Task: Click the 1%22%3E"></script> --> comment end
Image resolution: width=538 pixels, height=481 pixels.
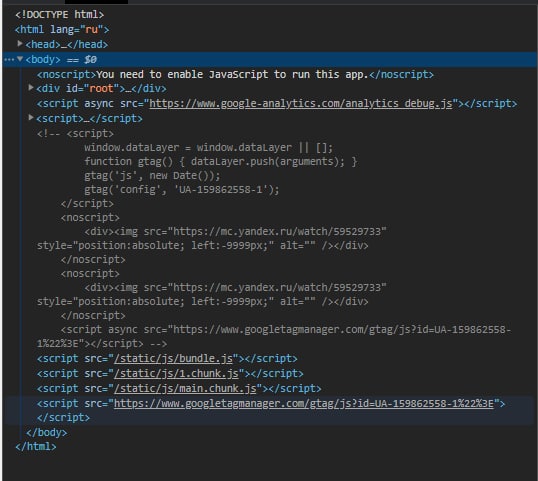Action: [x=102, y=344]
